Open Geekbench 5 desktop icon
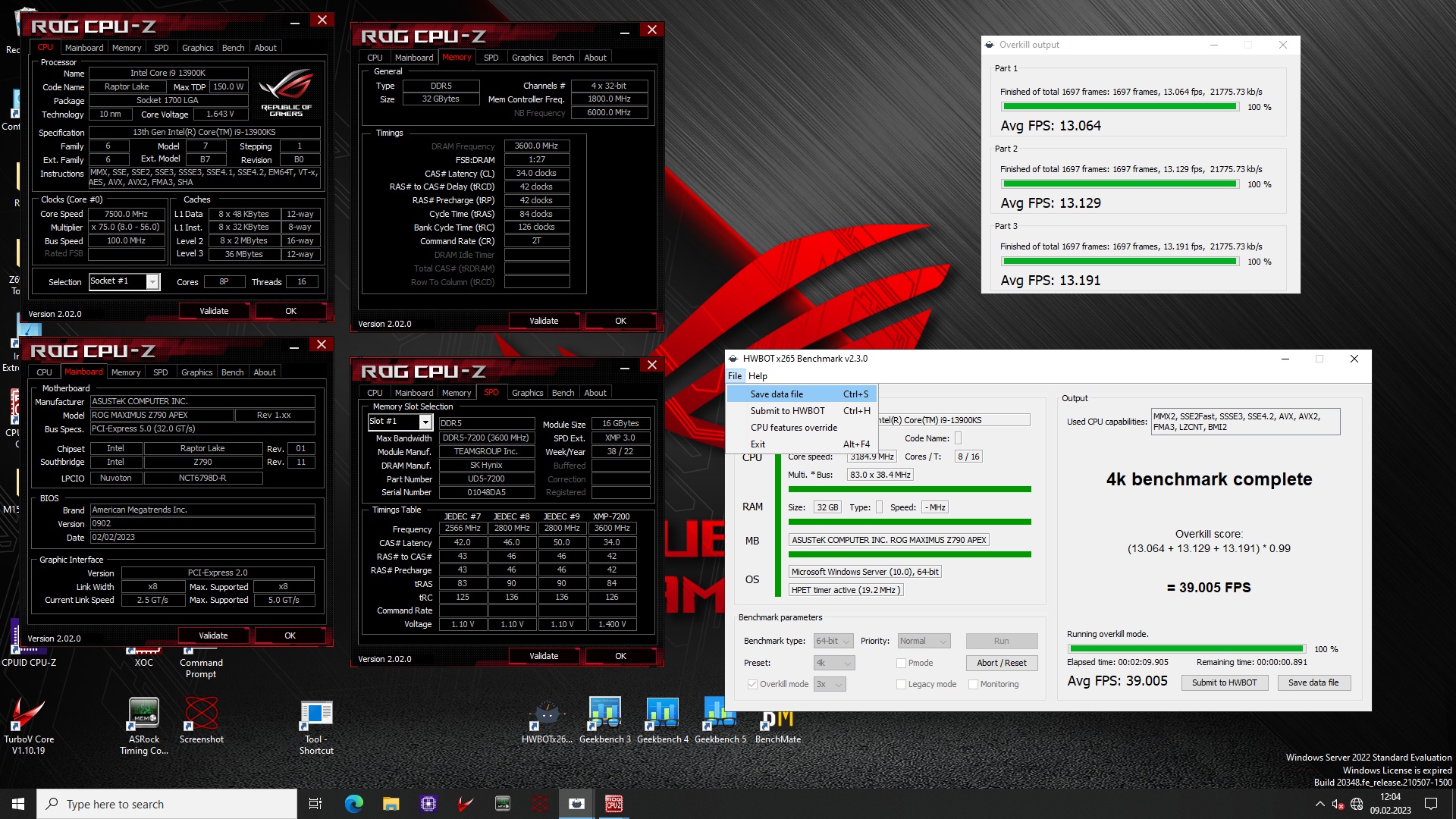 pos(720,720)
